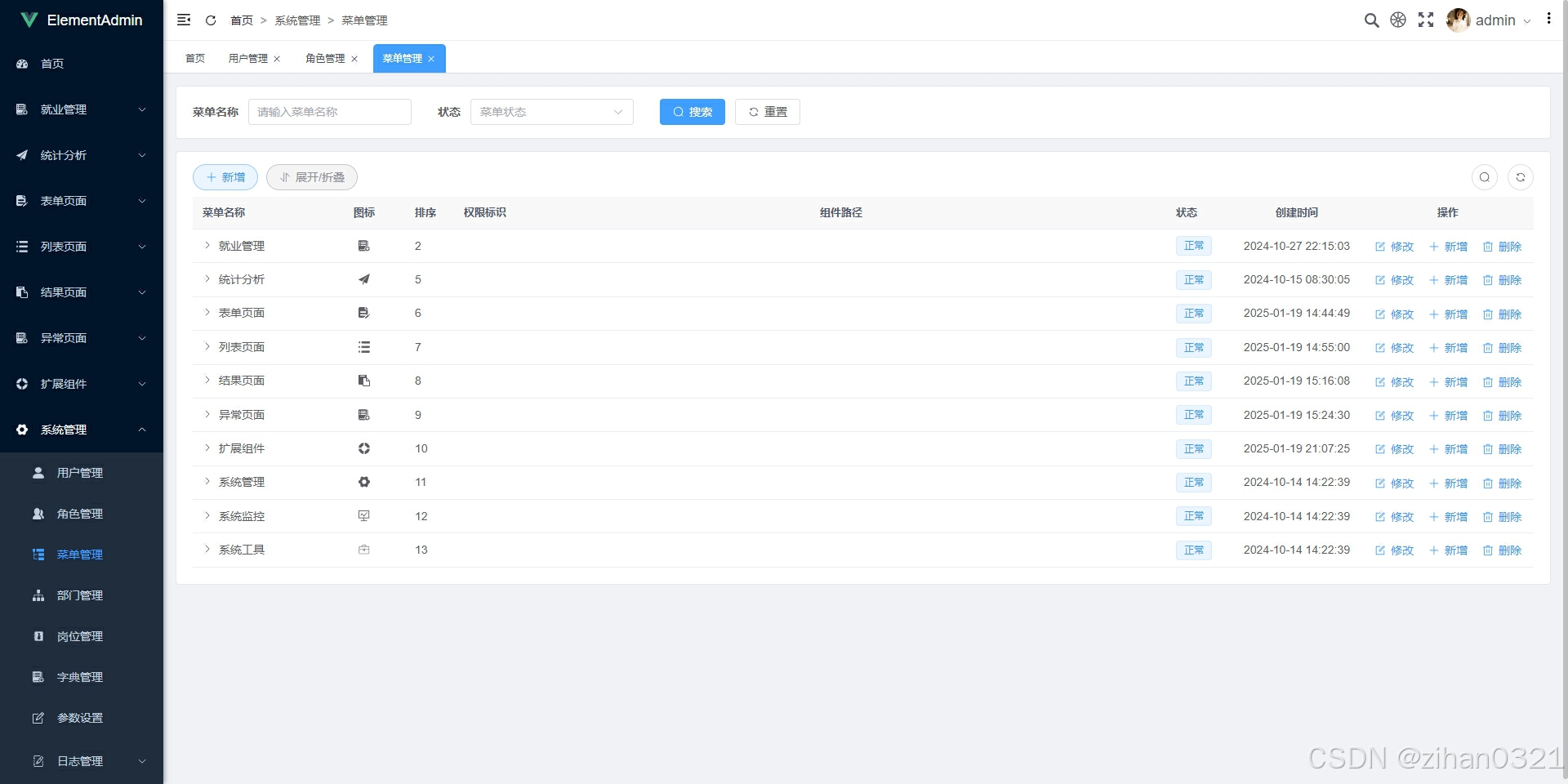Toggle 展开/折叠 to expand all rows
The image size is (1568, 784).
[x=311, y=177]
